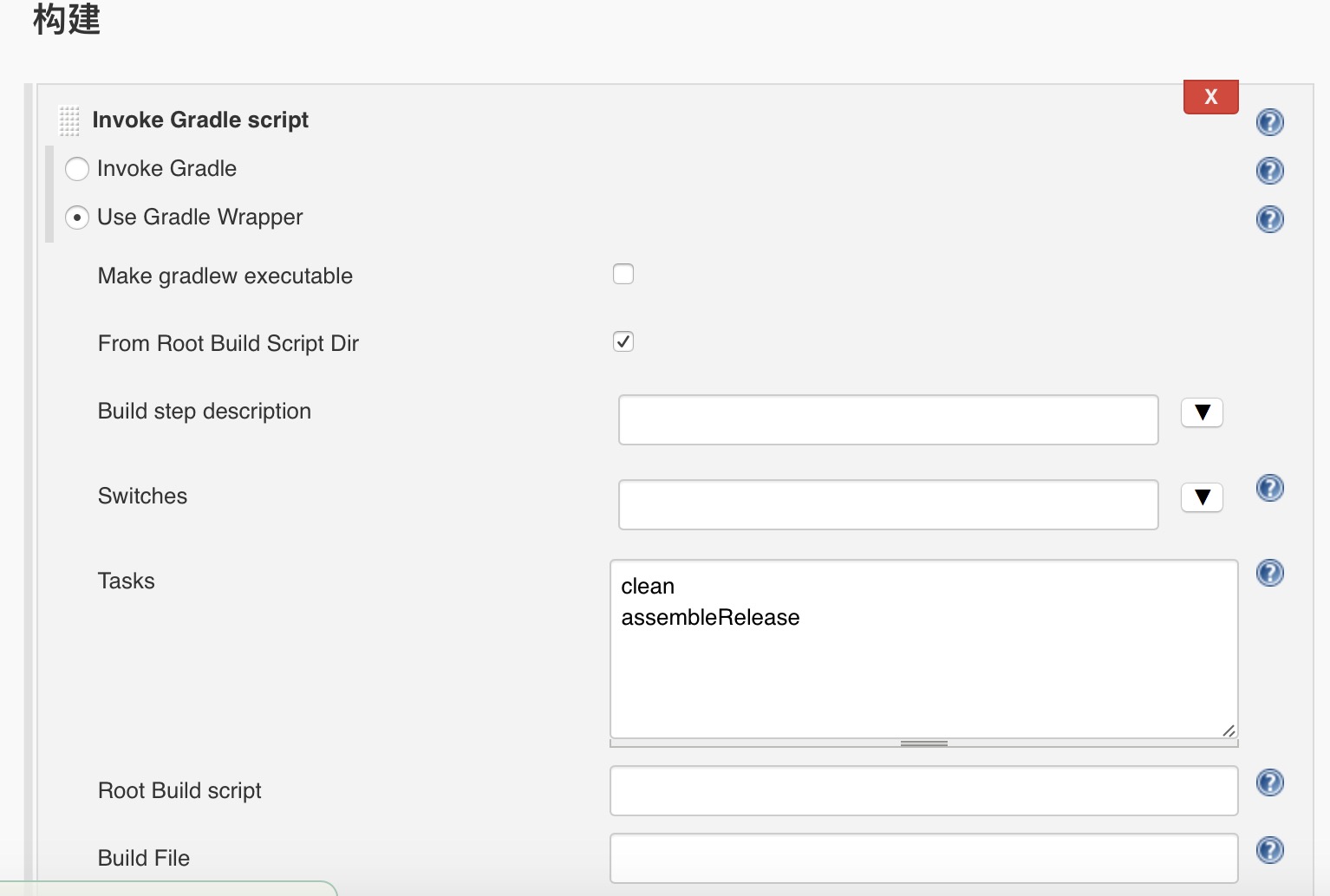Click the Tasks textarea resize bar
The height and width of the screenshot is (896, 1330).
[923, 743]
